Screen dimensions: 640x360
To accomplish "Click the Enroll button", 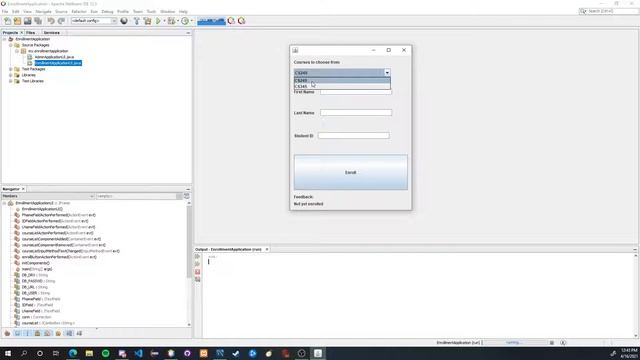I will (x=351, y=172).
